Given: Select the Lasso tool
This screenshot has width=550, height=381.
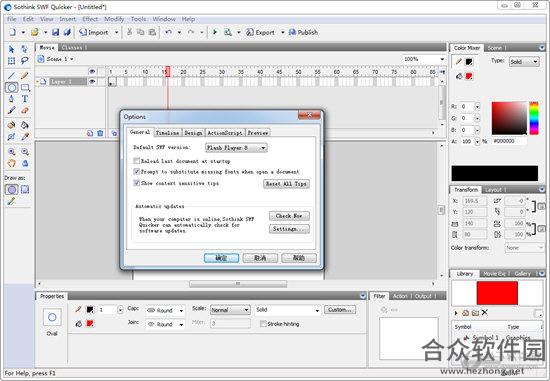Looking at the screenshot, I should tap(25, 61).
